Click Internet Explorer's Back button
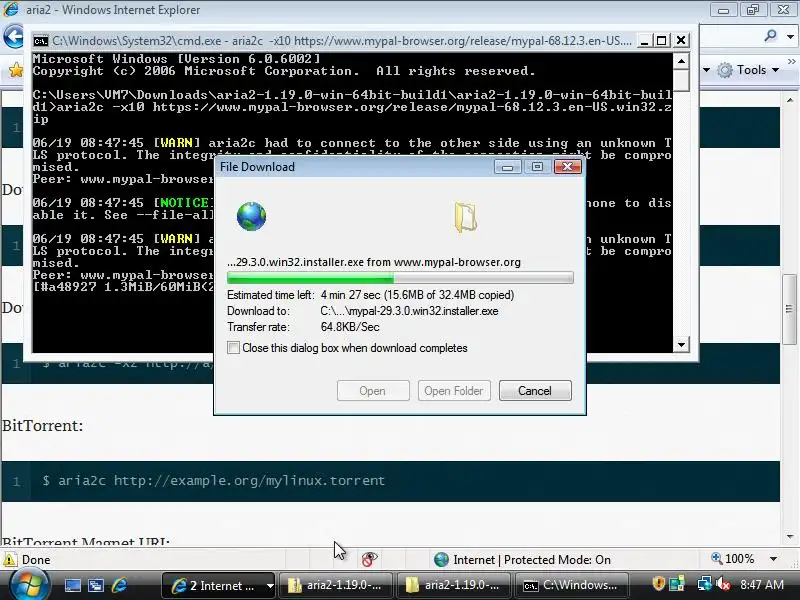Screen dimensions: 800x600 click(13, 36)
